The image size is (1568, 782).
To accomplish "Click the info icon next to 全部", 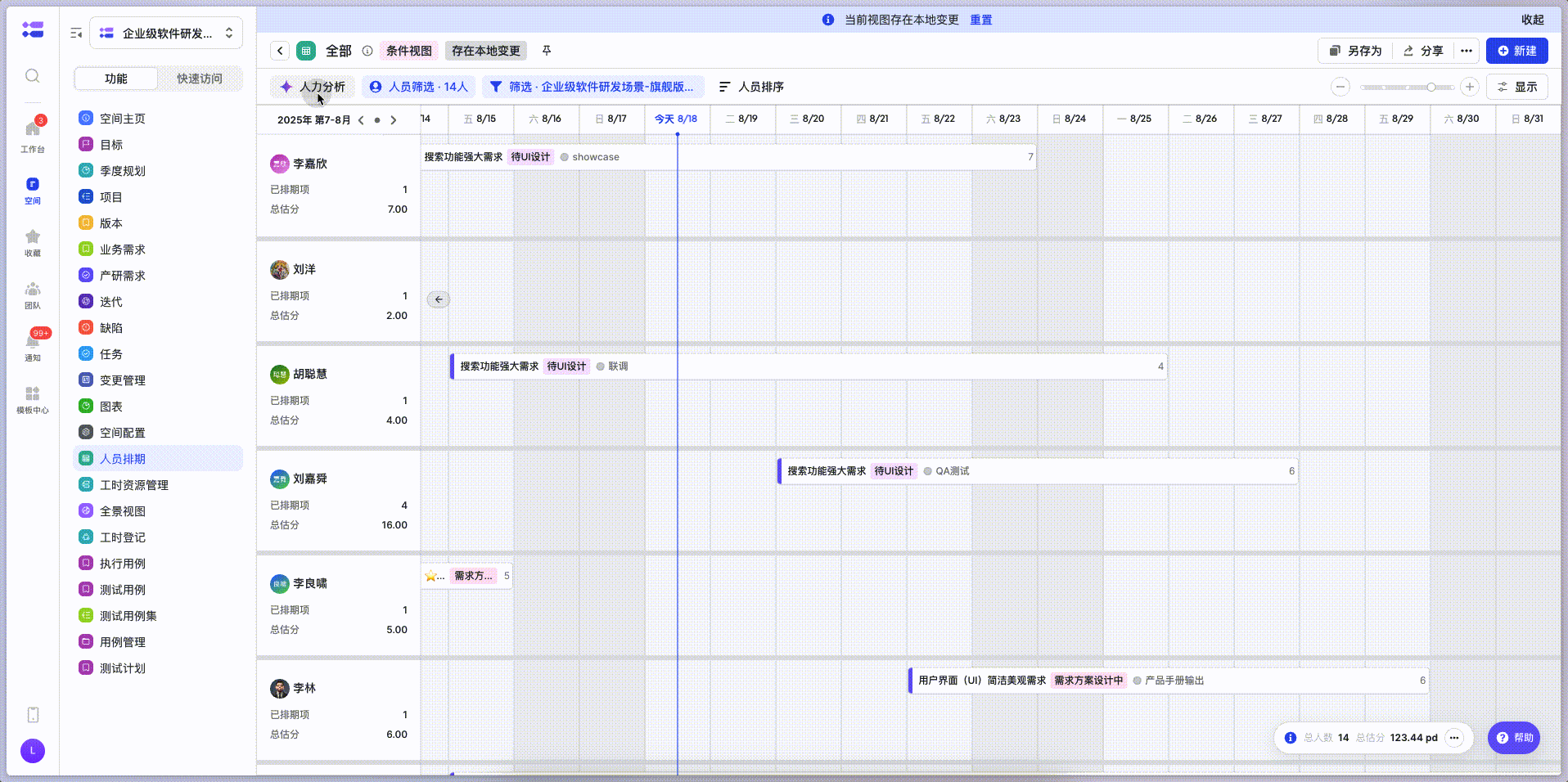I will (x=367, y=51).
